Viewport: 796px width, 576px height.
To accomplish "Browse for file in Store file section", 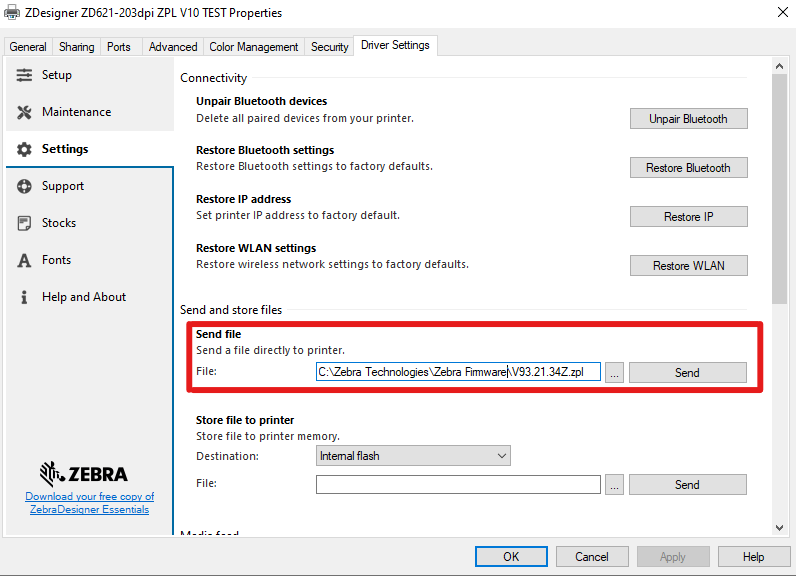I will coord(615,485).
